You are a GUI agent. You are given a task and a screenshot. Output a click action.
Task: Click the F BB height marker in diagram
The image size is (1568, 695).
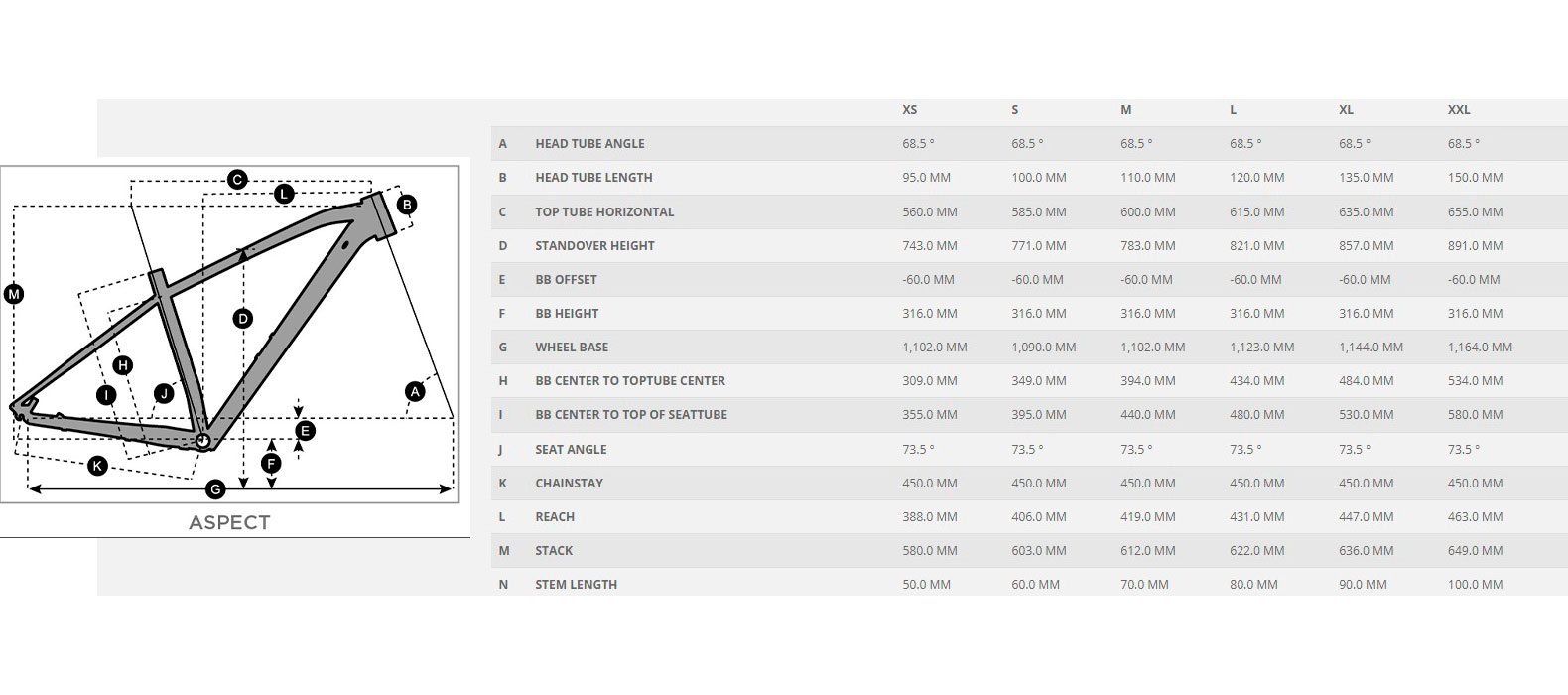click(271, 463)
